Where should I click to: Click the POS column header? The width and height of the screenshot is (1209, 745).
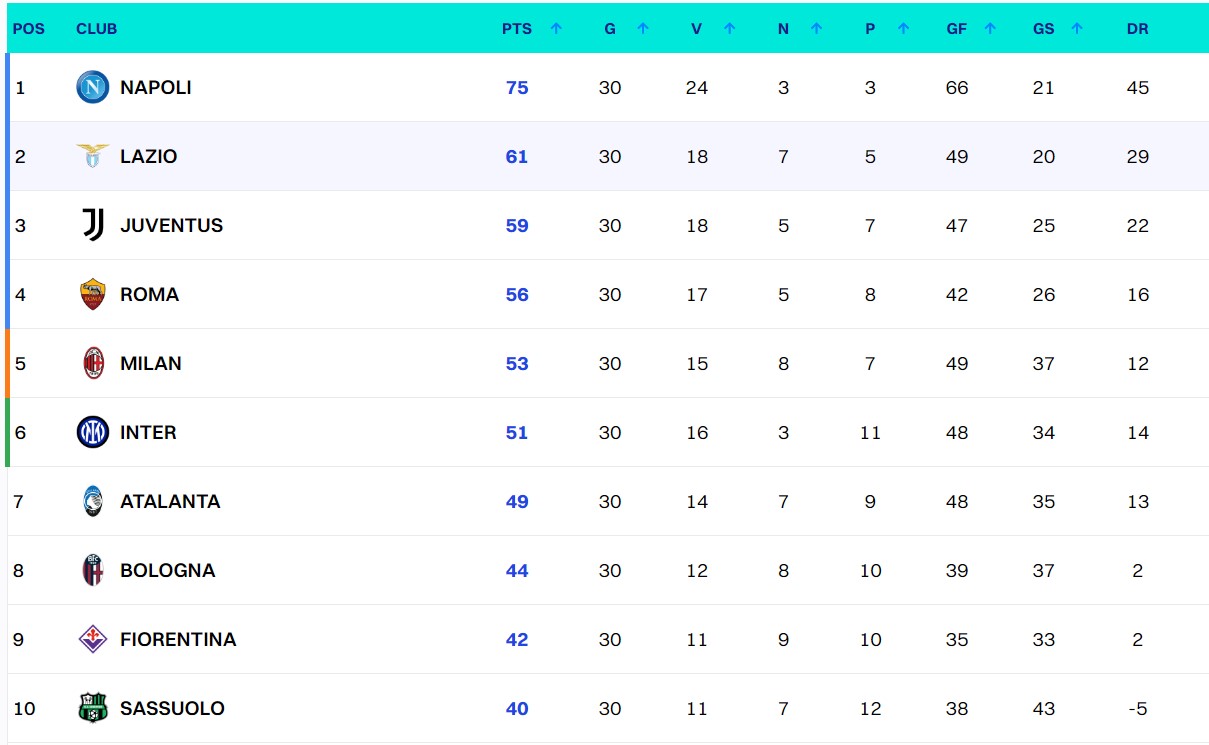[x=29, y=29]
